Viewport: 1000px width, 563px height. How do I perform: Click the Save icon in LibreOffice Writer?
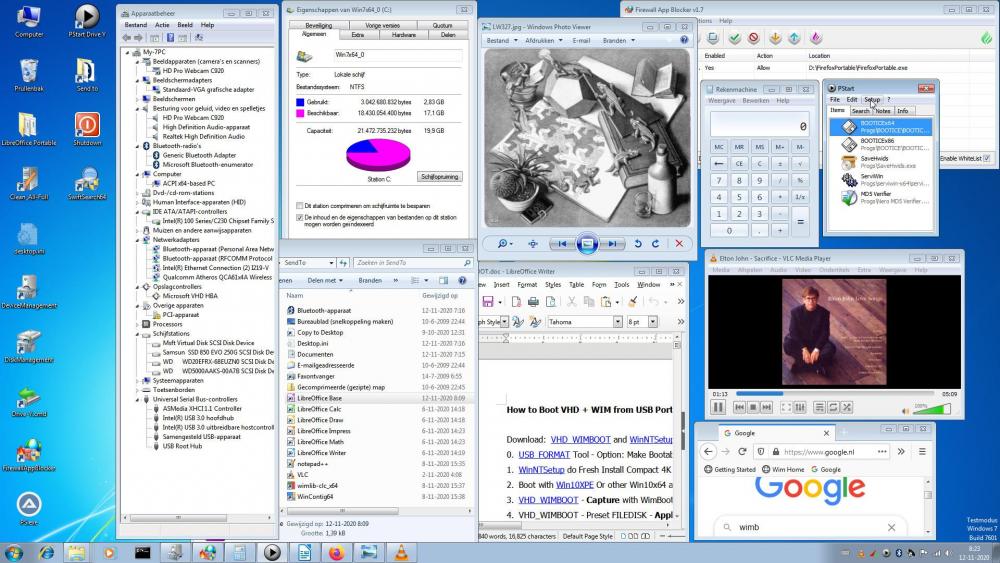(x=487, y=301)
